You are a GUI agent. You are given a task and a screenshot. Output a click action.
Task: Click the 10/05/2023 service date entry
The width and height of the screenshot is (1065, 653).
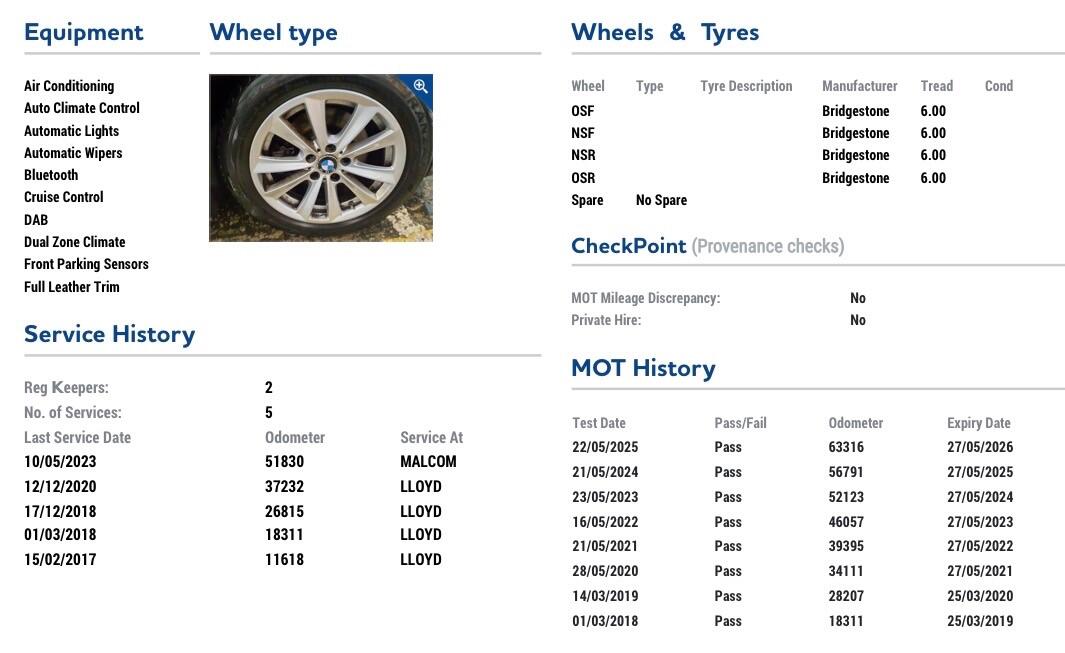coord(60,462)
